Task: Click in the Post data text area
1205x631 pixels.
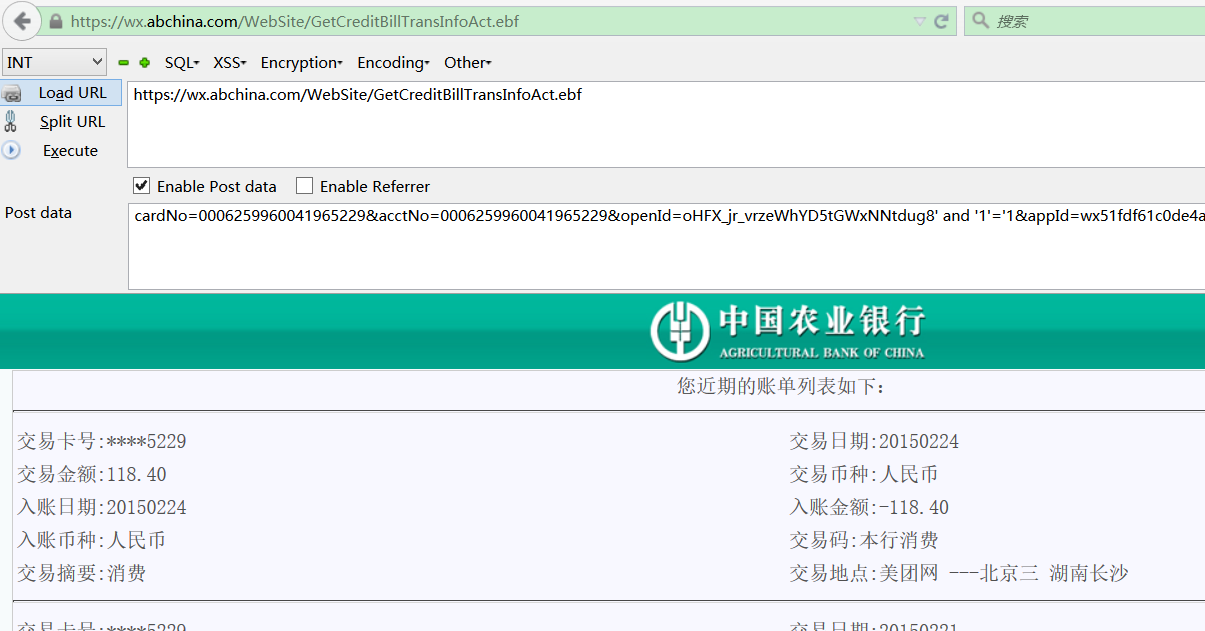Action: click(x=666, y=246)
